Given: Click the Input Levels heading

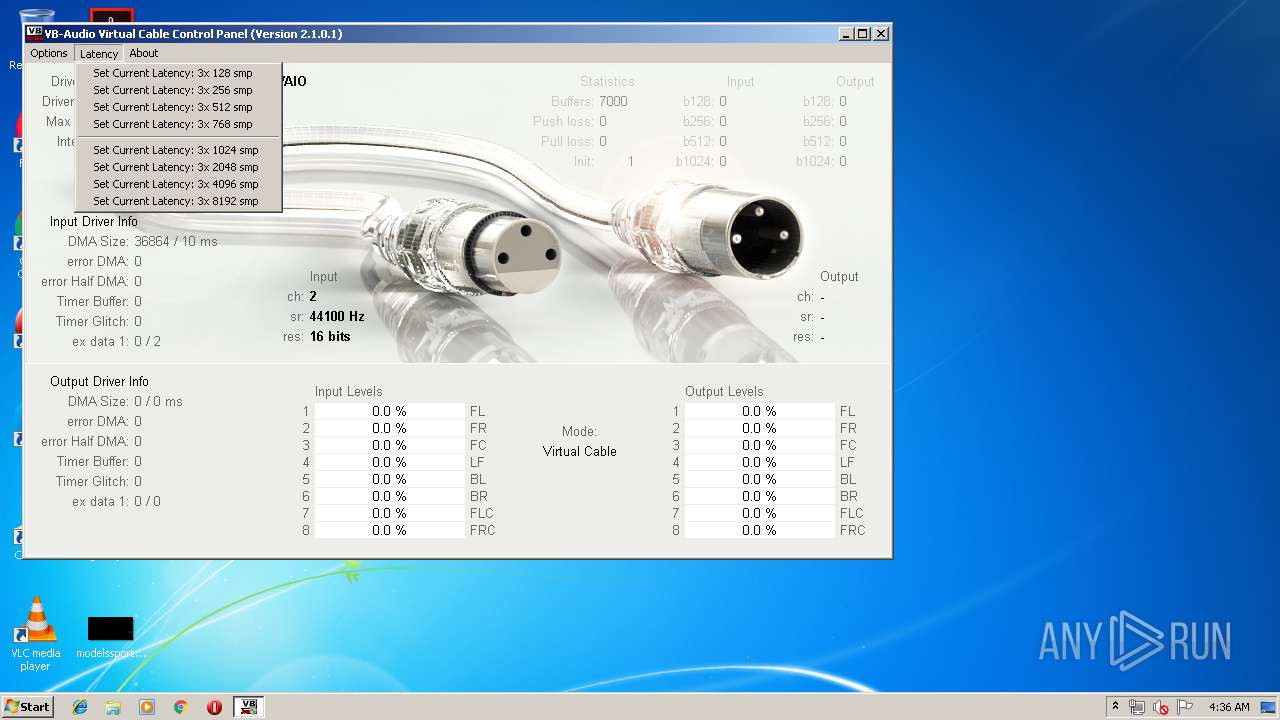Looking at the screenshot, I should click(x=348, y=391).
